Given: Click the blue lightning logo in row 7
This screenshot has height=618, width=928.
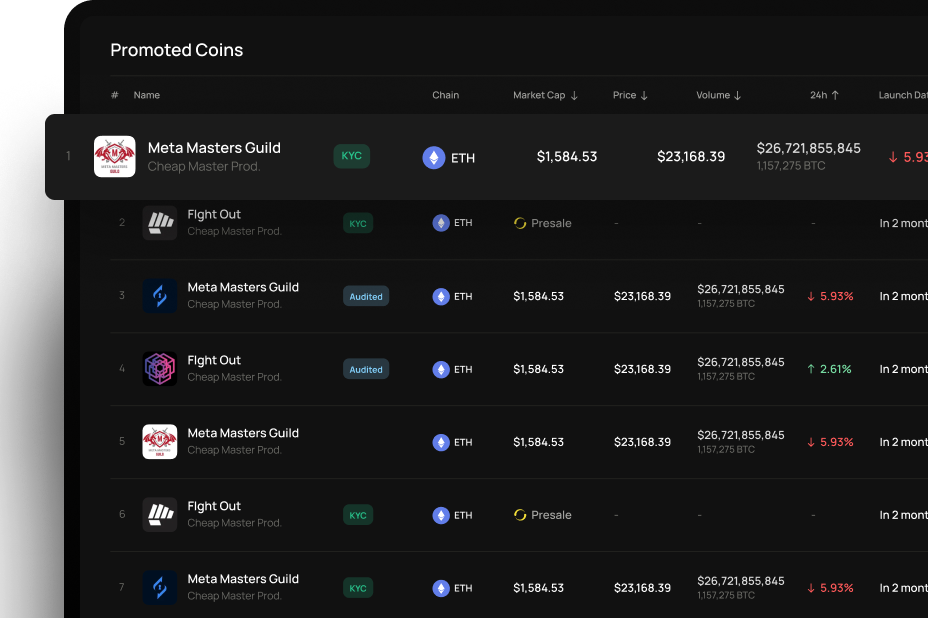Looking at the screenshot, I should [x=160, y=587].
